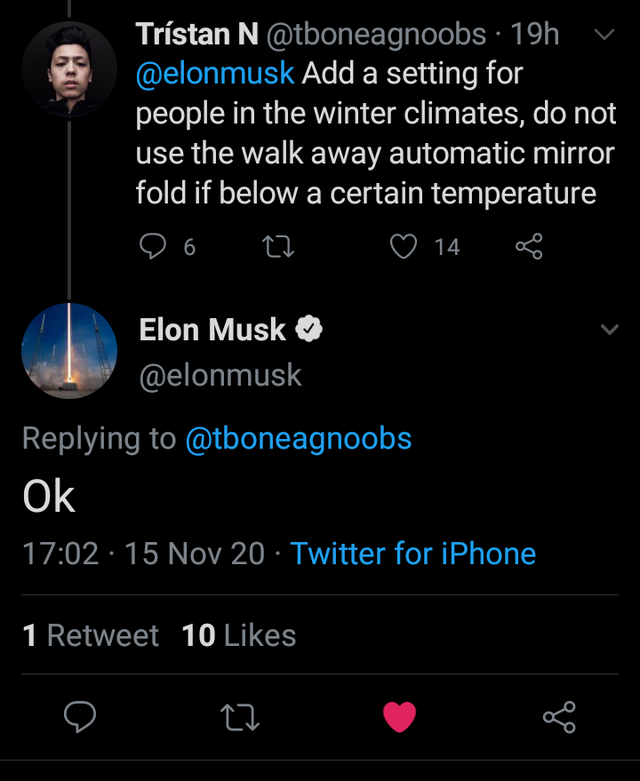640x781 pixels.
Task: Open @tboneagnoobs in Replying to line
Action: 298,438
